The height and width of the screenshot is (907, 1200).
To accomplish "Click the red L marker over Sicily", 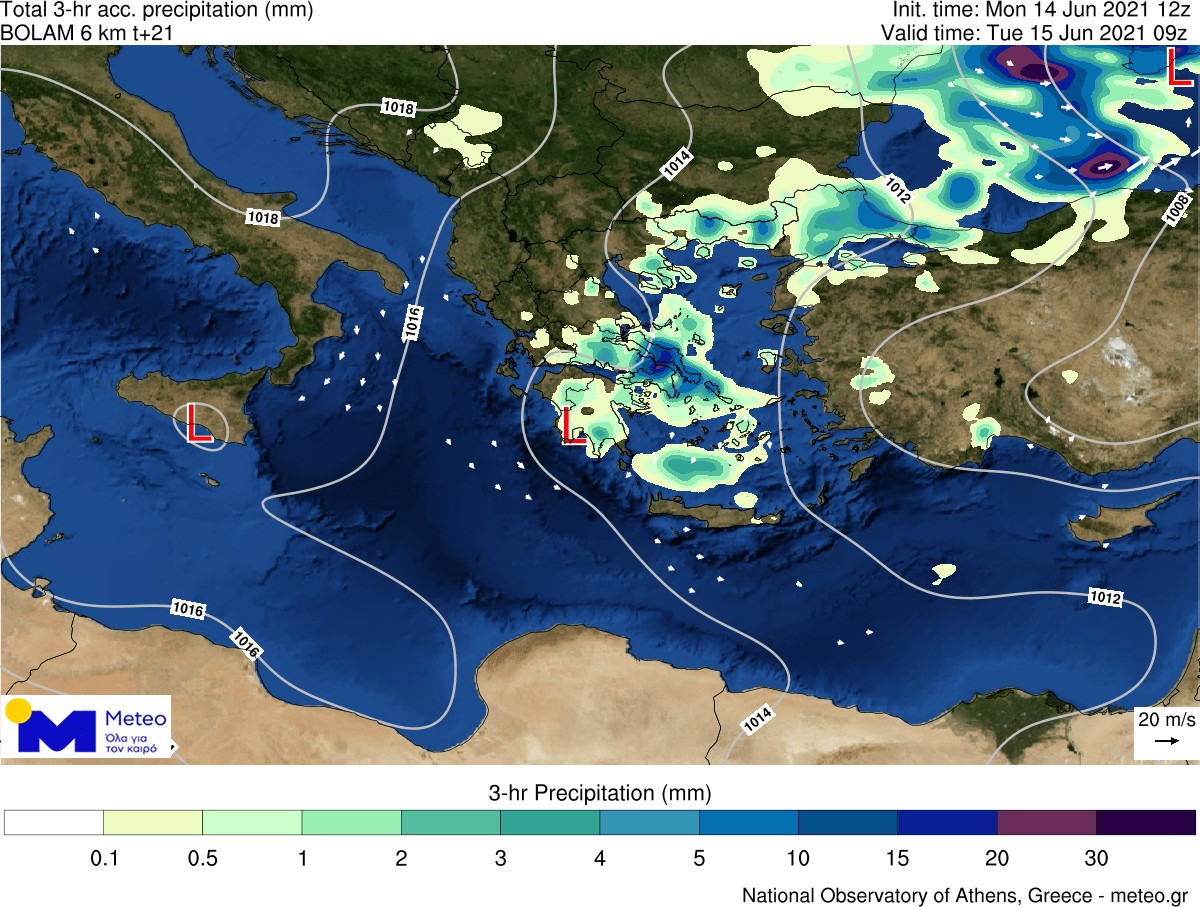I will coord(199,422).
